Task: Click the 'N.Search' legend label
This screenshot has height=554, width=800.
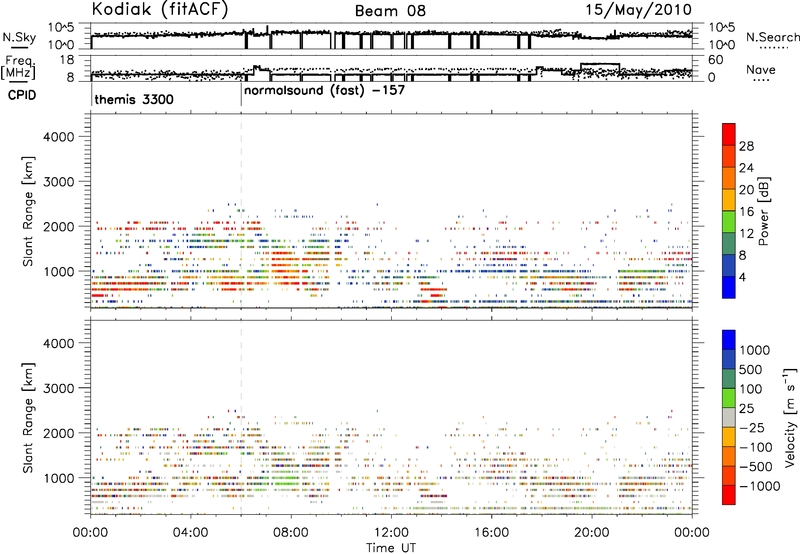Action: click(772, 37)
